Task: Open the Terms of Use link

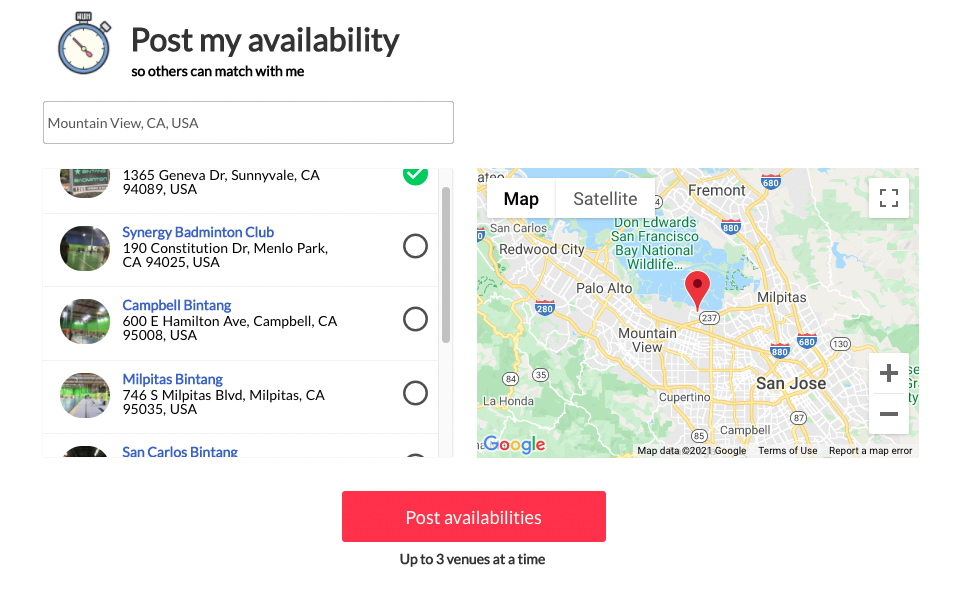Action: (787, 450)
